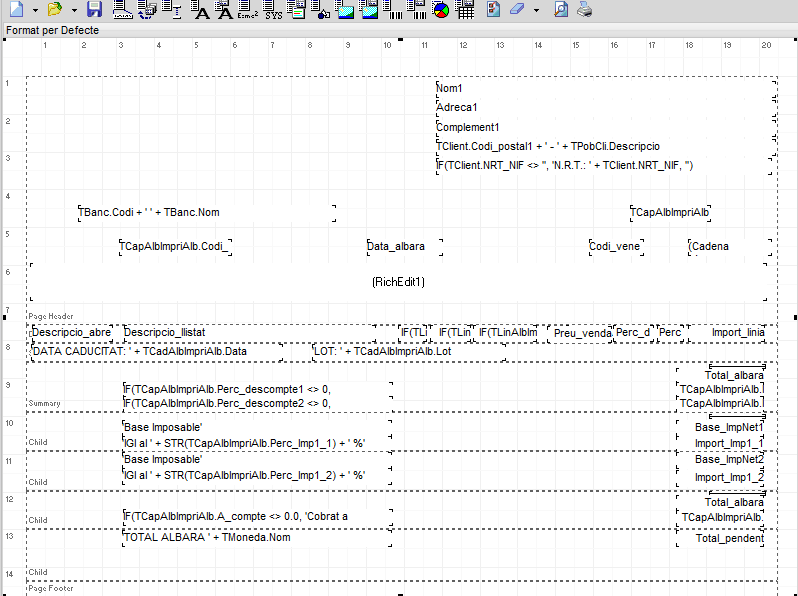Select the sub-report band tool icon
Image resolution: width=798 pixels, height=596 pixels.
(148, 9)
